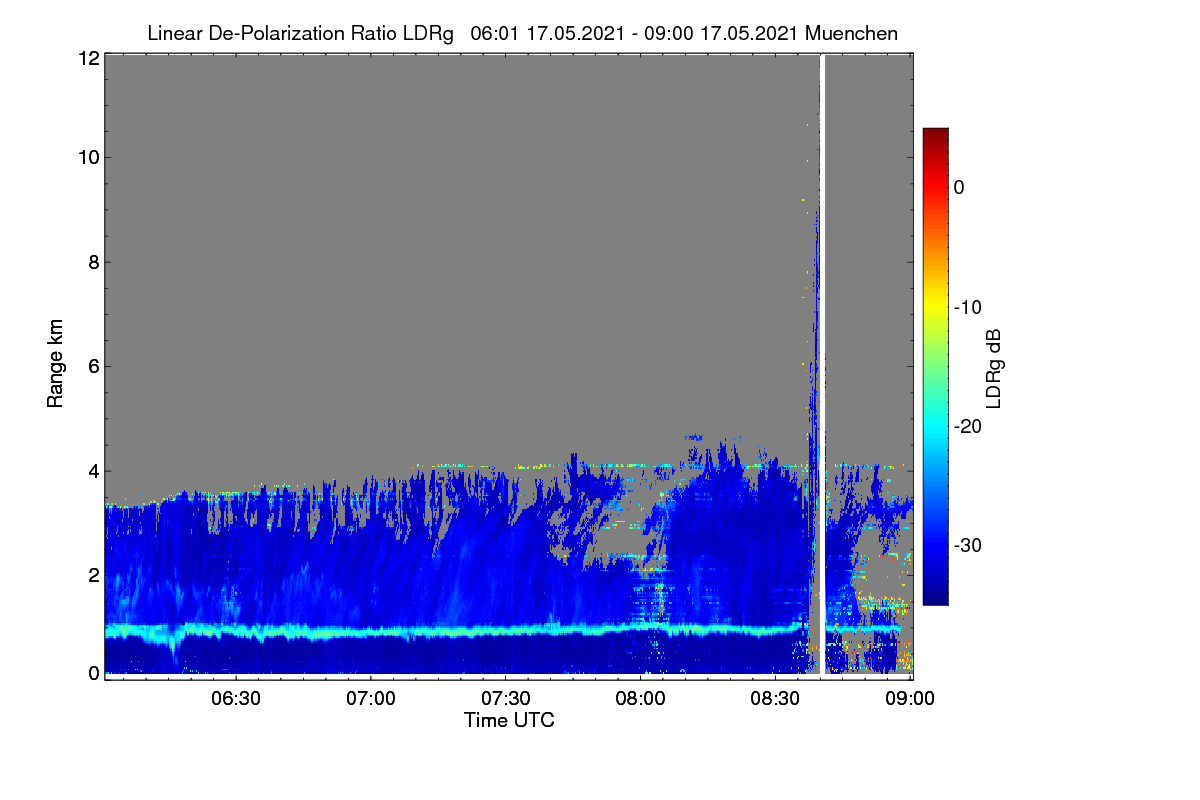The height and width of the screenshot is (800, 1200).
Task: Click the 06:30 time tick label
Action: tap(236, 699)
